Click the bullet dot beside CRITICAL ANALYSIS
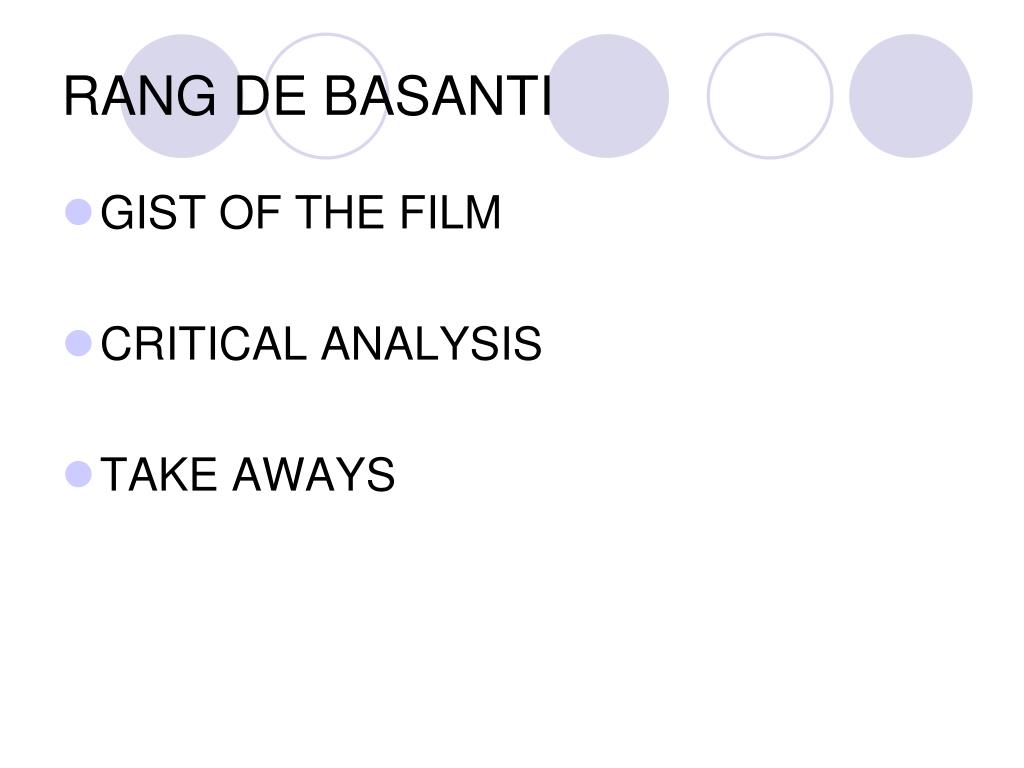The image size is (1024, 768). 78,344
